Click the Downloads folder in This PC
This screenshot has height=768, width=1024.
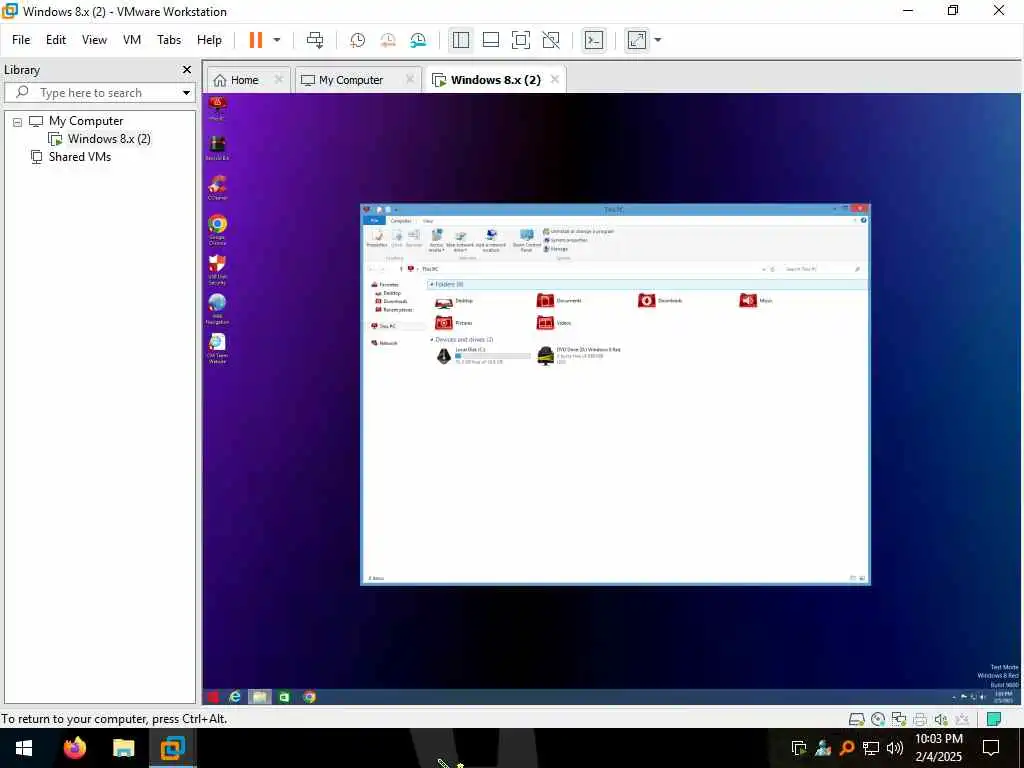660,300
